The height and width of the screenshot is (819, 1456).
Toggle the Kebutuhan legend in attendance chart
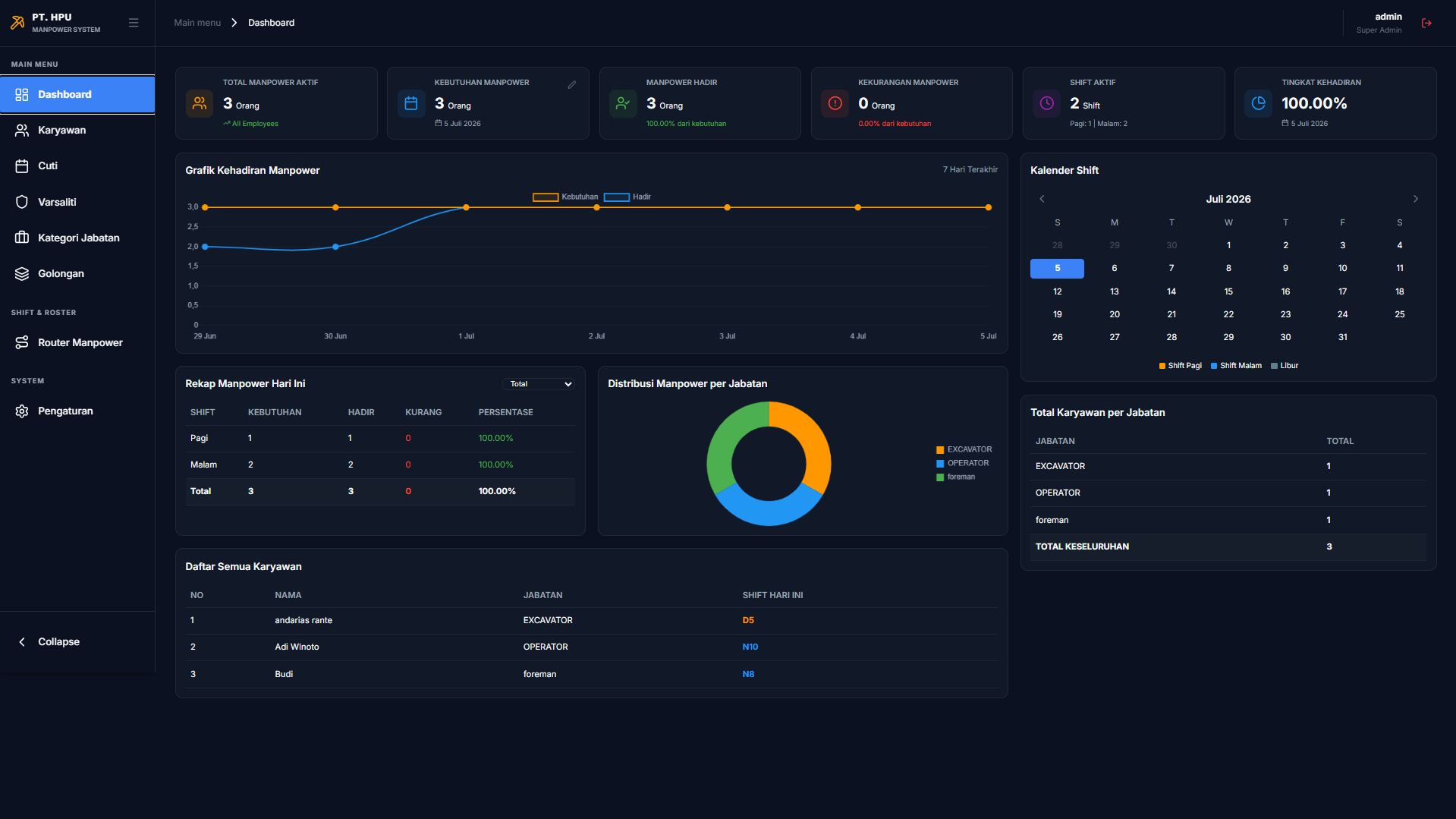(565, 197)
